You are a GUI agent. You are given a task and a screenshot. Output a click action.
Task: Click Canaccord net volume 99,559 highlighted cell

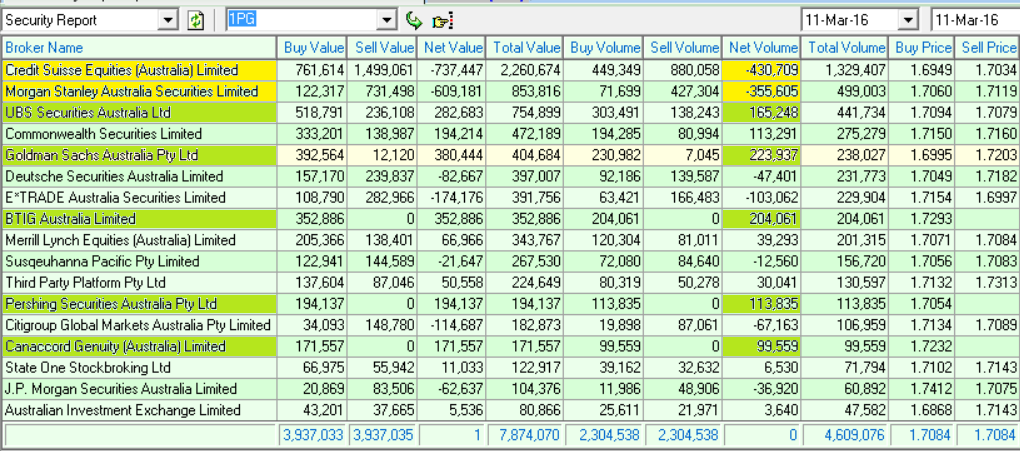tap(760, 346)
